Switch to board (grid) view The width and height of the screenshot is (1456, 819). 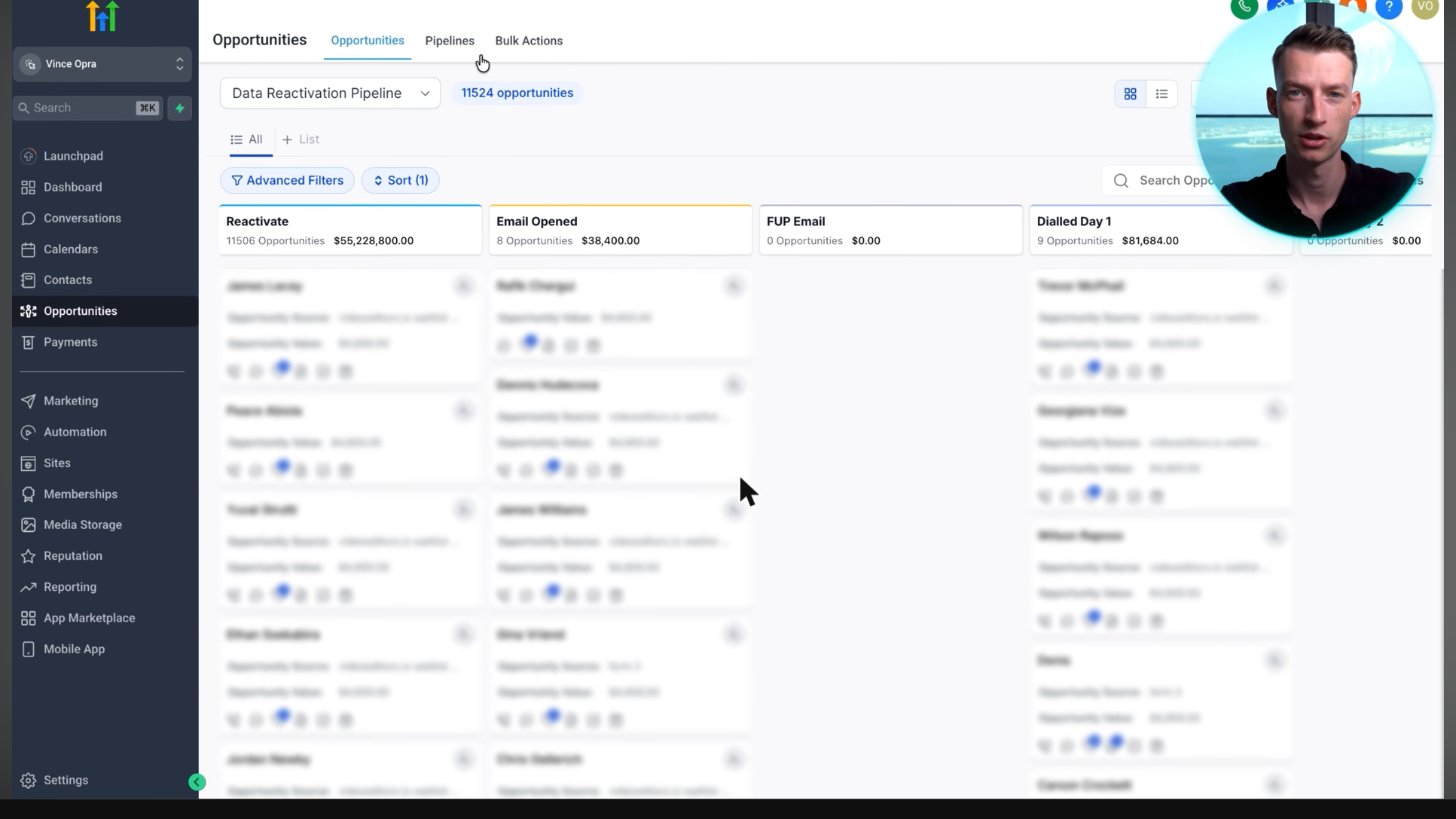1130,94
